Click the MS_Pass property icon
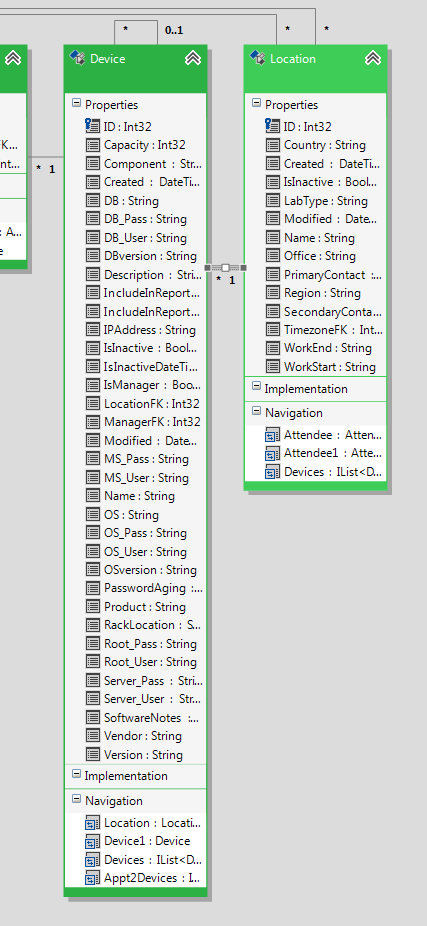Screen dimensions: 427x926 tap(93, 459)
